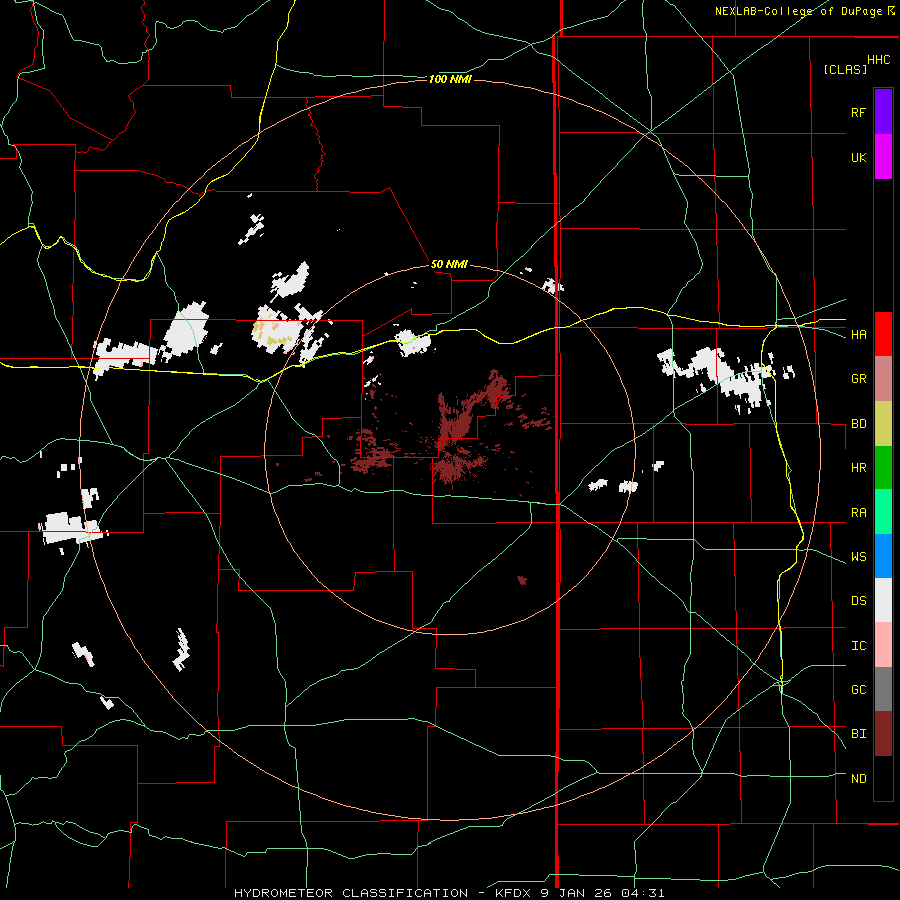This screenshot has width=900, height=900.
Task: Click the RF purple legend swatch
Action: click(x=883, y=112)
